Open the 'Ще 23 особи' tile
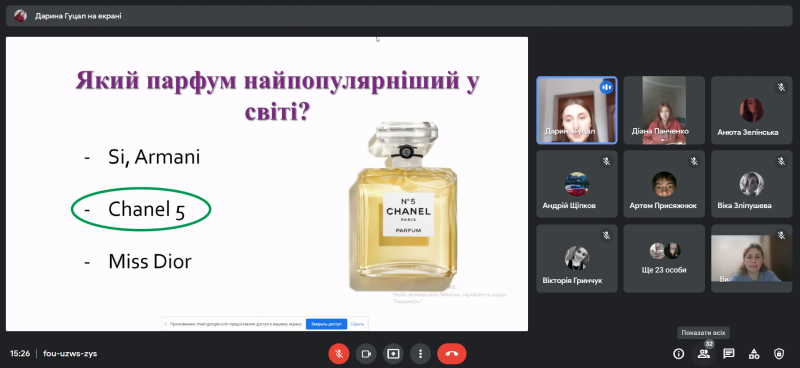Viewport: 800px width, 368px height. click(664, 258)
